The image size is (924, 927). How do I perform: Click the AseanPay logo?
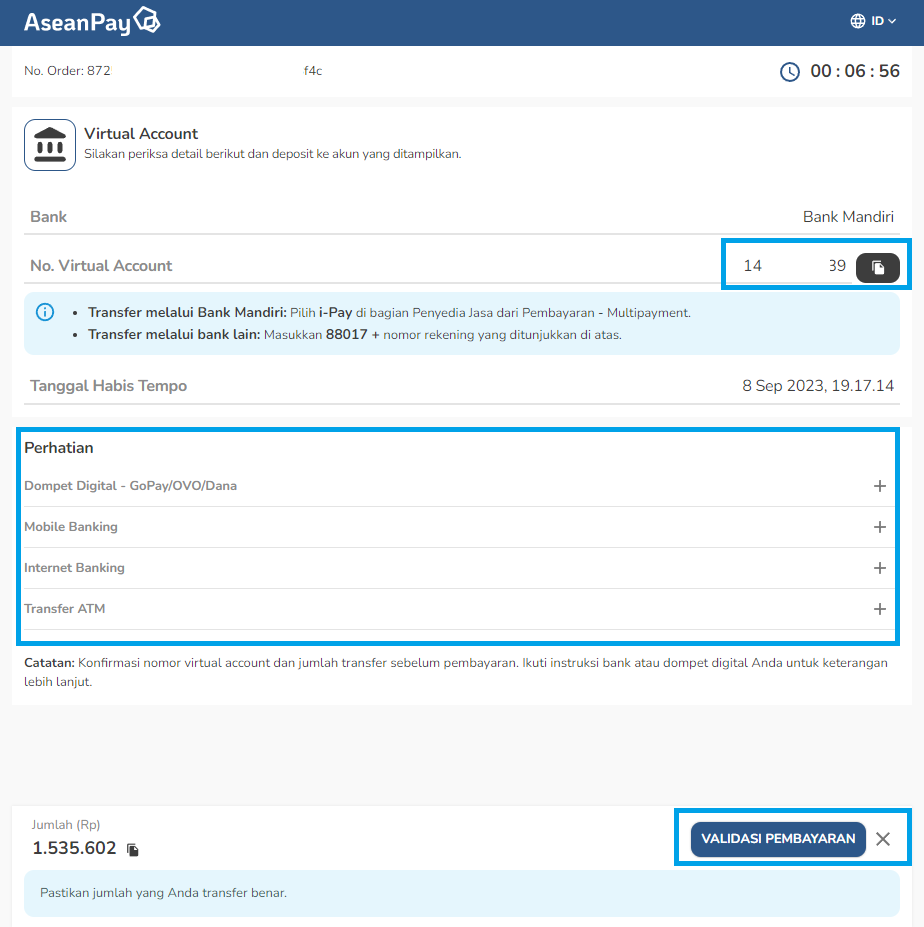point(92,21)
